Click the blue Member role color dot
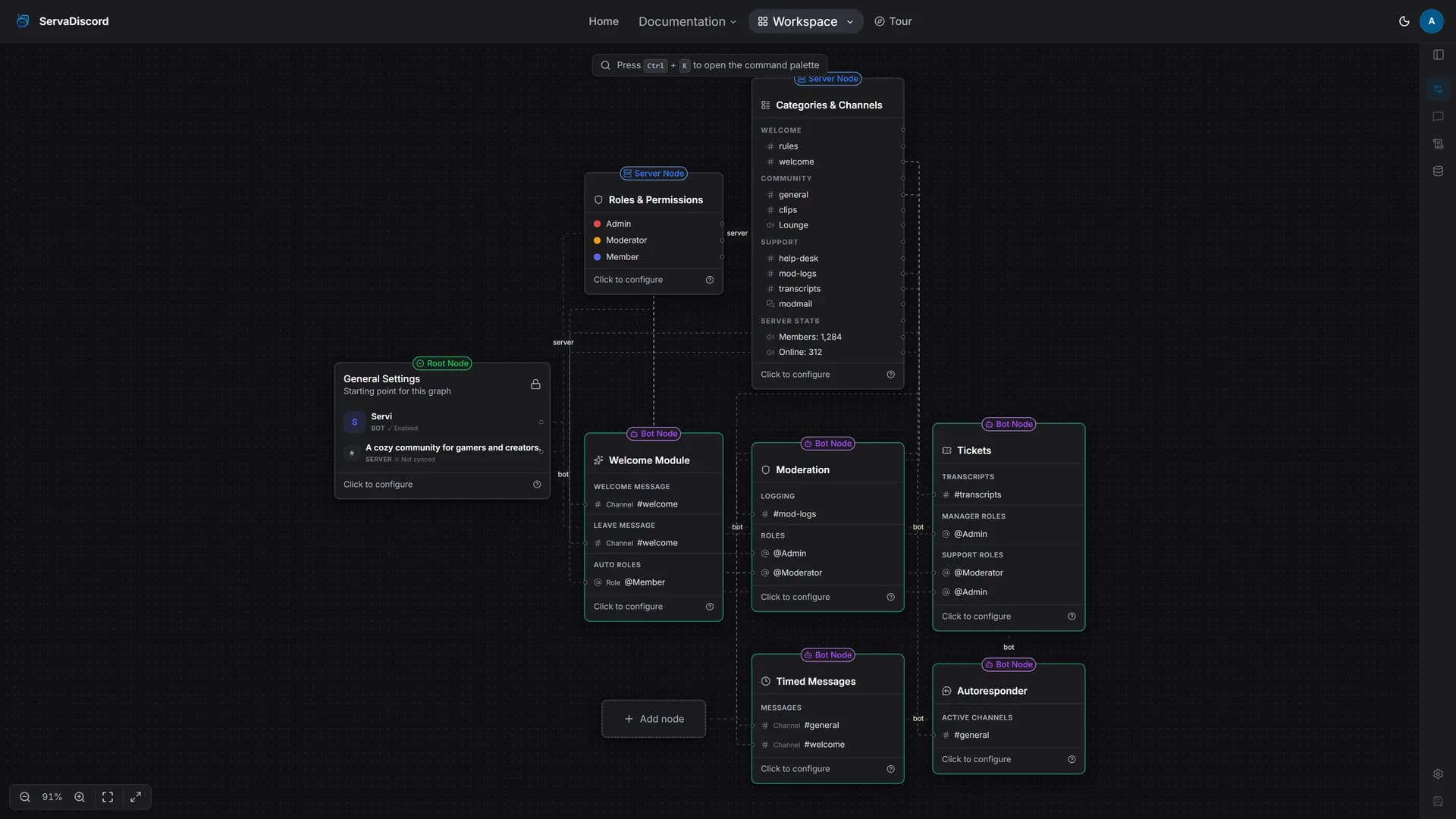Screen dimensions: 1456x819 [597, 257]
